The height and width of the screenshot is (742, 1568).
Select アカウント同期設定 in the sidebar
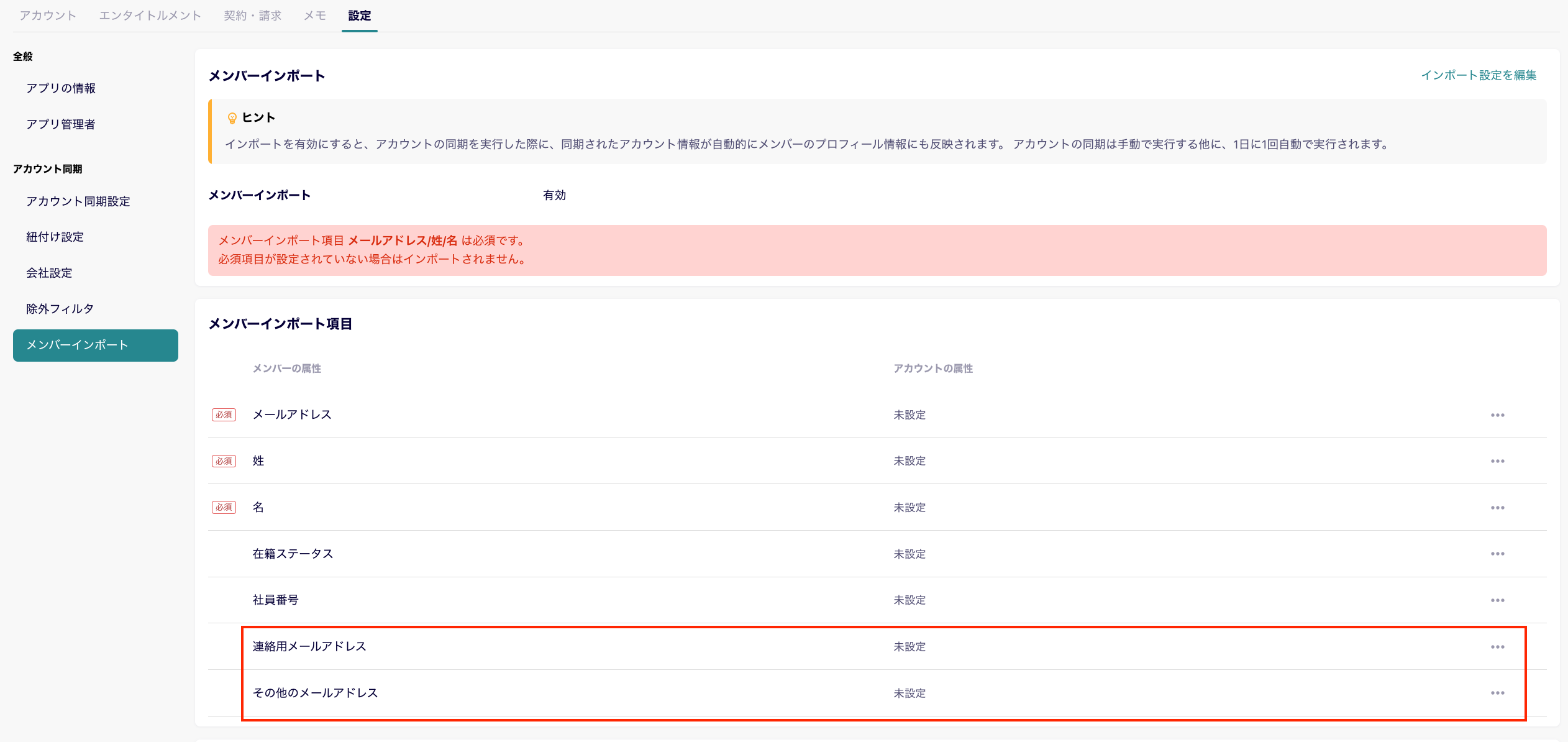[78, 201]
